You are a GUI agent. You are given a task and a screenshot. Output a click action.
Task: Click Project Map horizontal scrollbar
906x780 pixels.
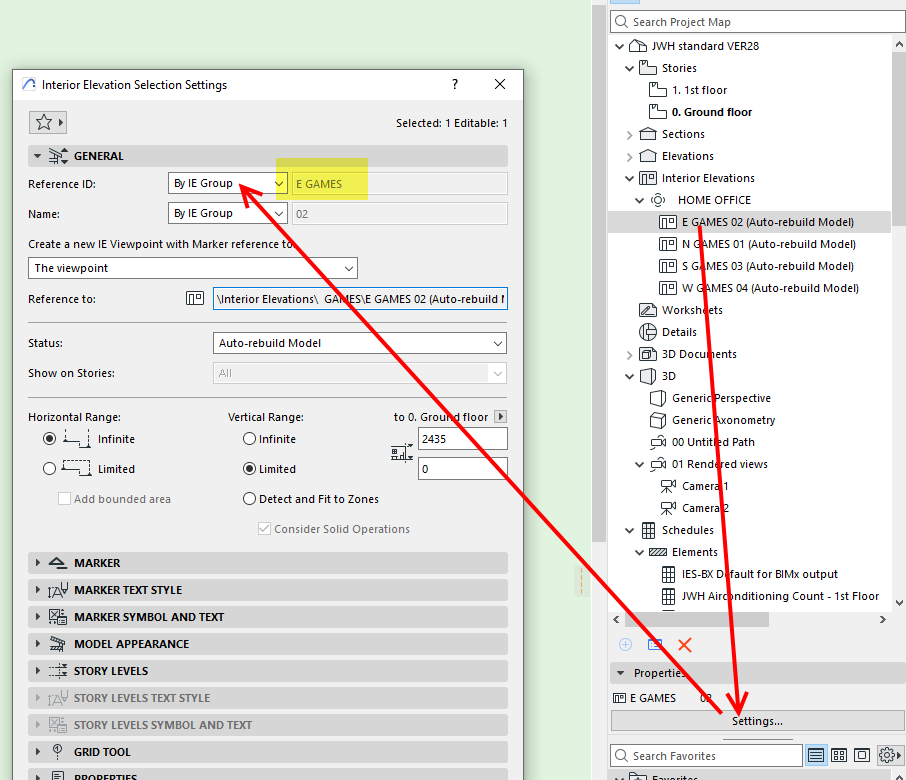[696, 619]
